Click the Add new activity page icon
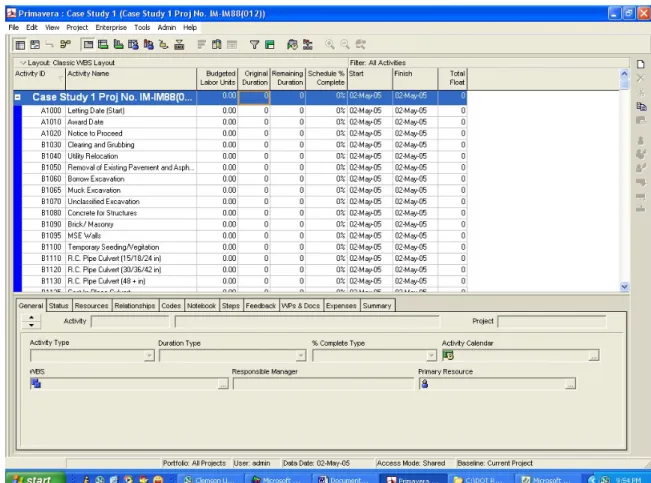The height and width of the screenshot is (483, 651). 641,64
